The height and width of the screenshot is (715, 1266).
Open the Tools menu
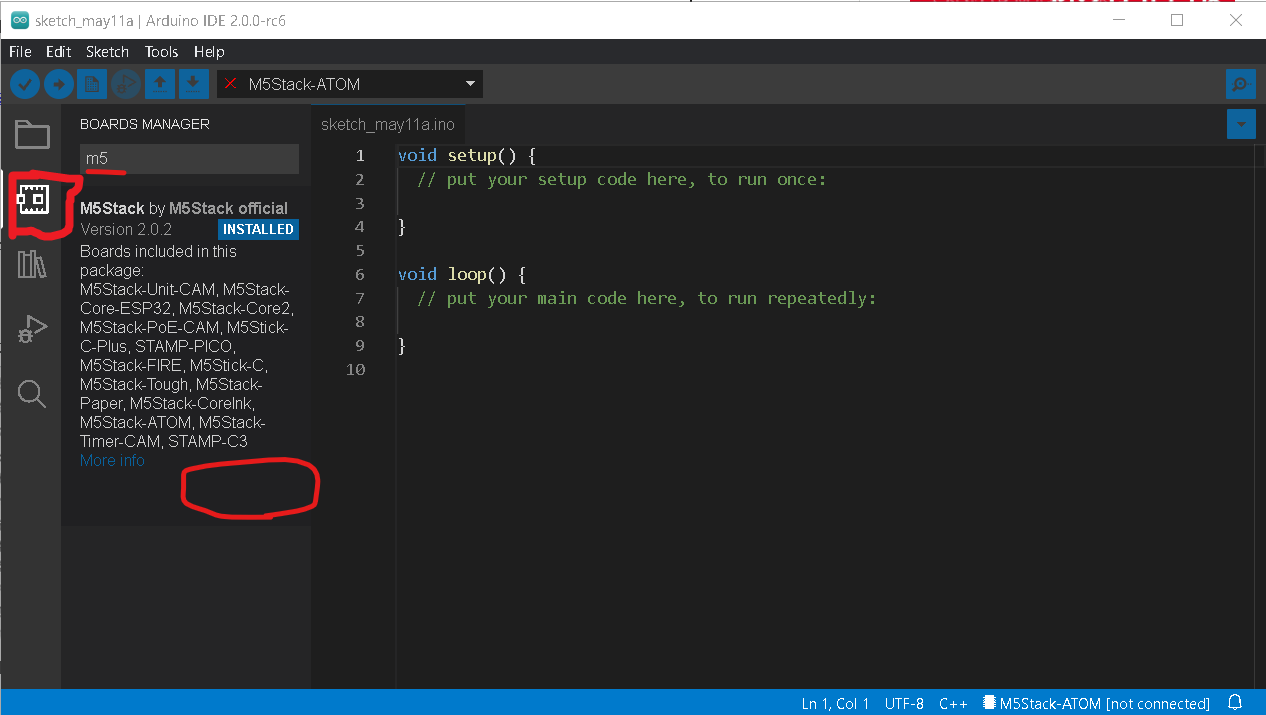click(161, 52)
